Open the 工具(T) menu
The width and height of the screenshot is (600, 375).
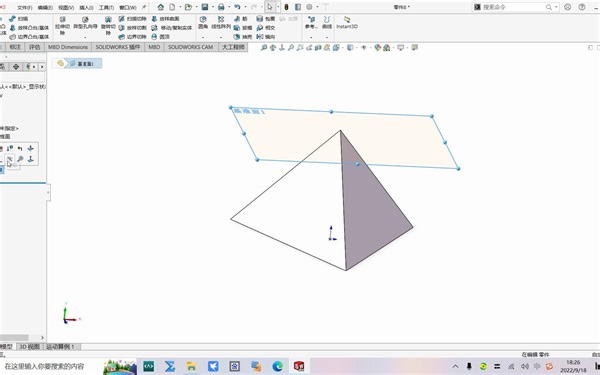click(106, 7)
